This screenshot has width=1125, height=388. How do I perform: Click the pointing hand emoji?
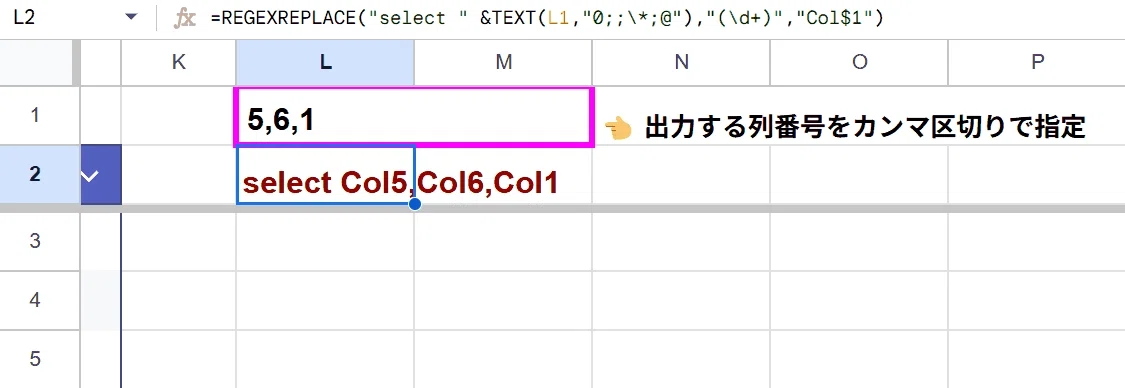[x=618, y=128]
